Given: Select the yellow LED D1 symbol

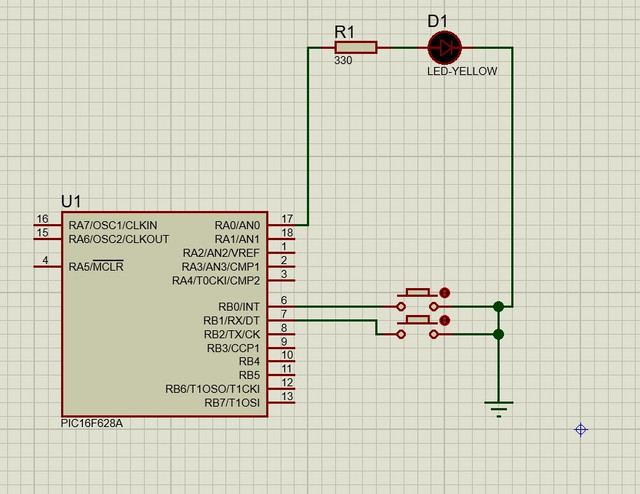Looking at the screenshot, I should 444,48.
